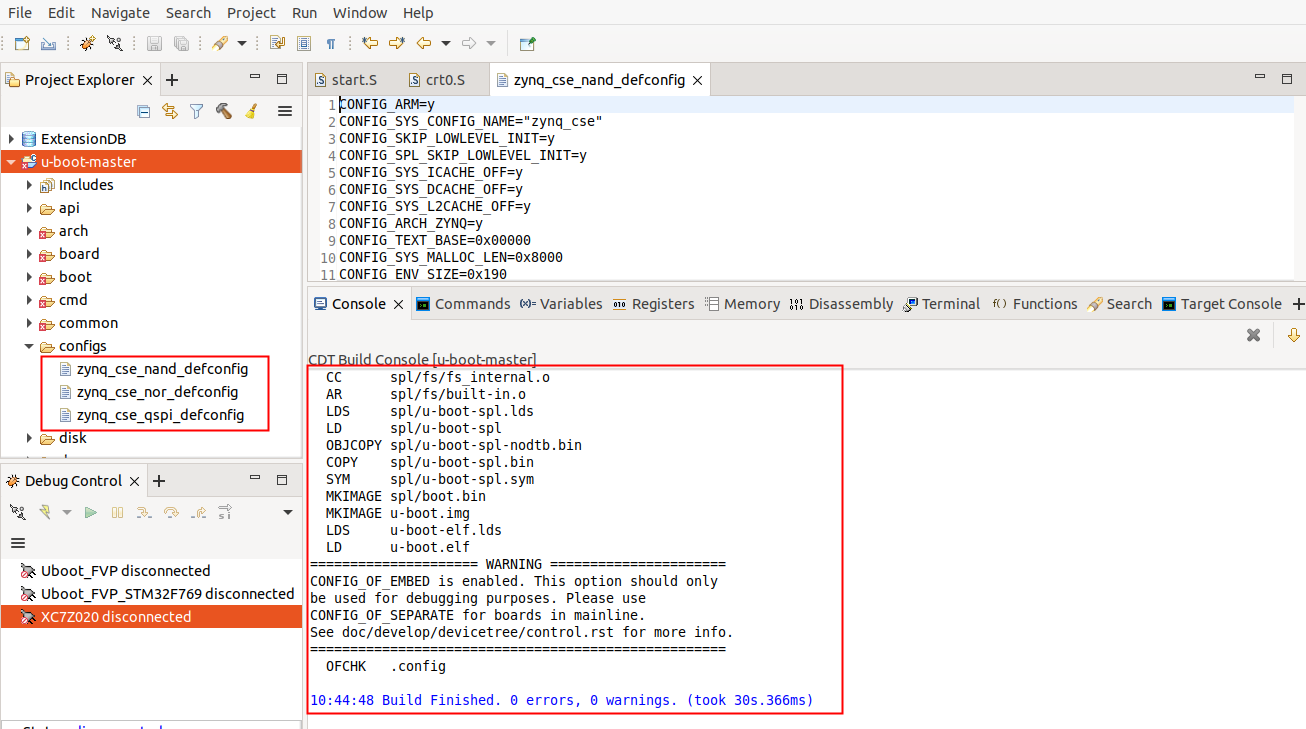Click the green Resume play icon
Image resolution: width=1306 pixels, height=729 pixels.
(x=91, y=512)
